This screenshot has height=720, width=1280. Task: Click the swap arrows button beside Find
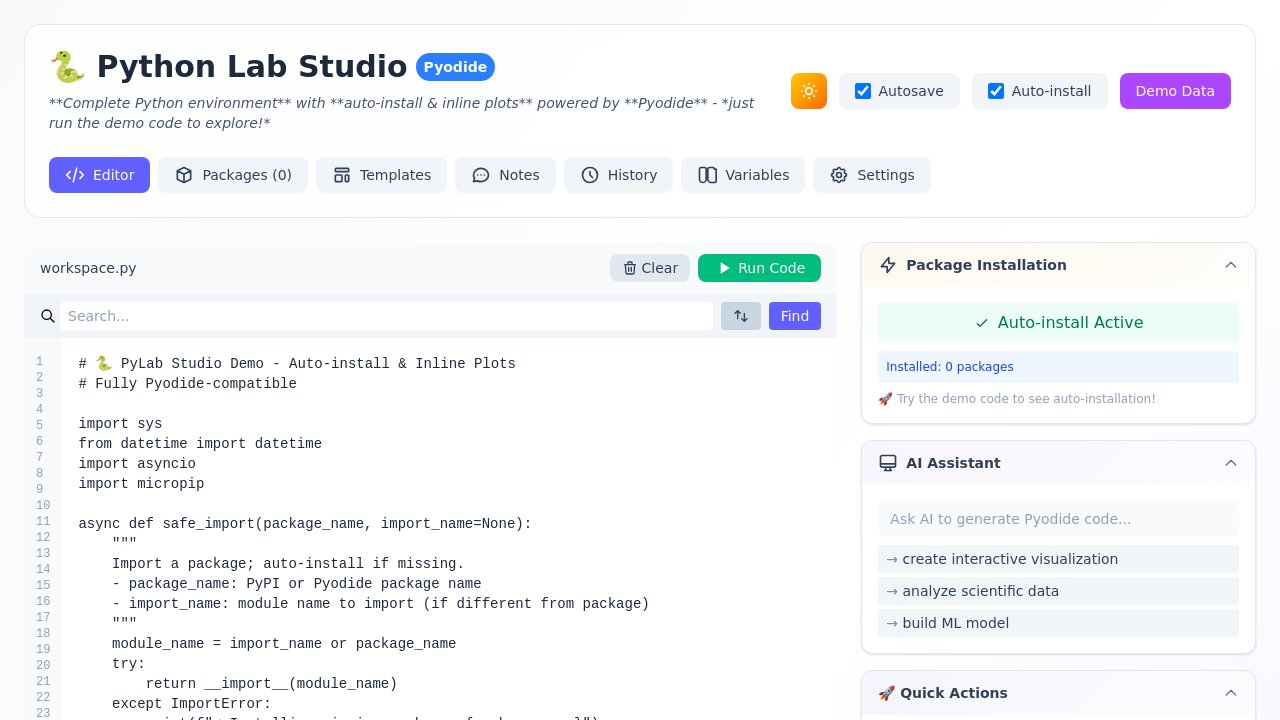[x=741, y=316]
